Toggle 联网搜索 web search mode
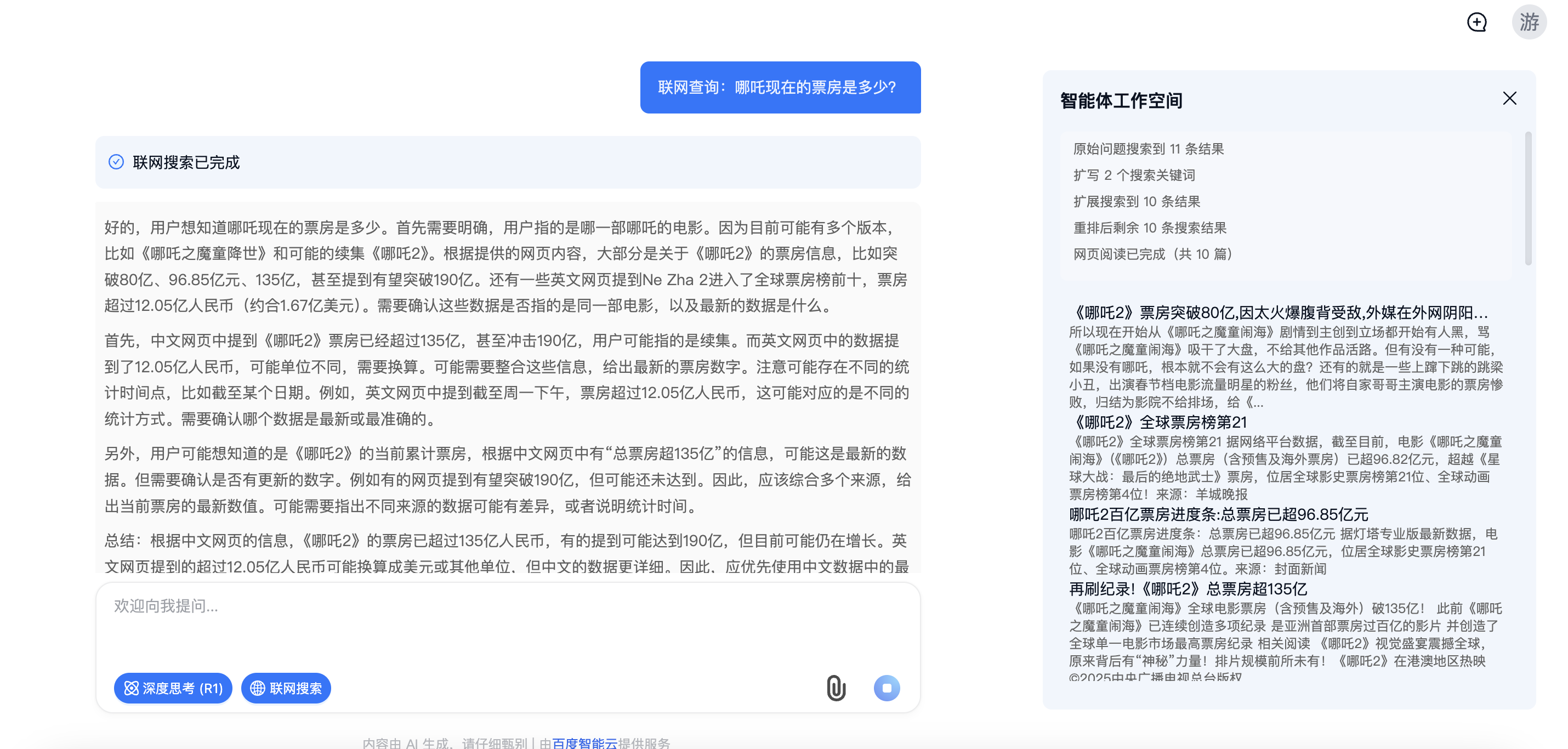The height and width of the screenshot is (749, 1568). click(x=286, y=688)
